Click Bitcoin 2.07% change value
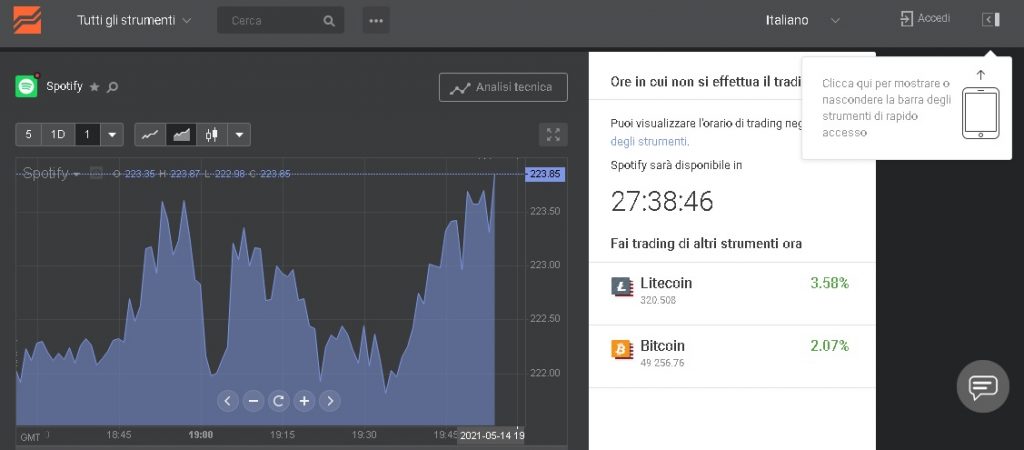This screenshot has height=450, width=1024. pyautogui.click(x=829, y=346)
